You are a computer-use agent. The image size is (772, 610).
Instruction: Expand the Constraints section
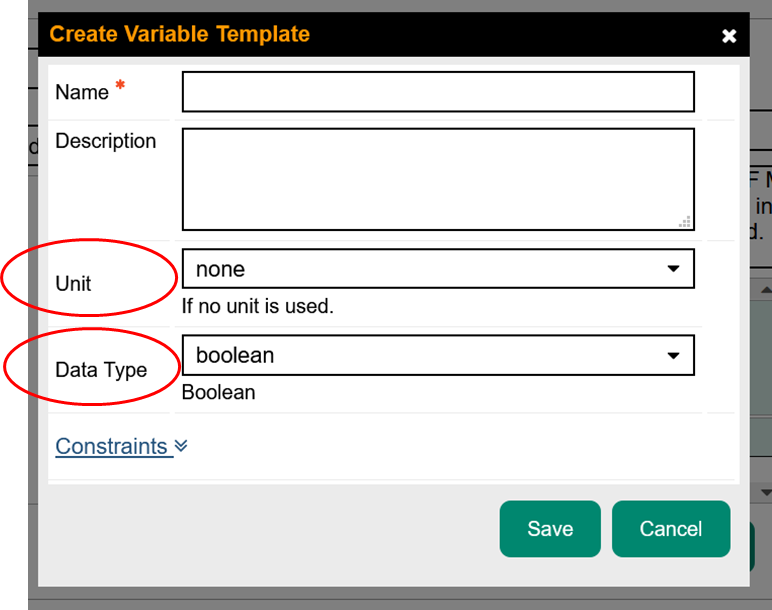[x=111, y=446]
